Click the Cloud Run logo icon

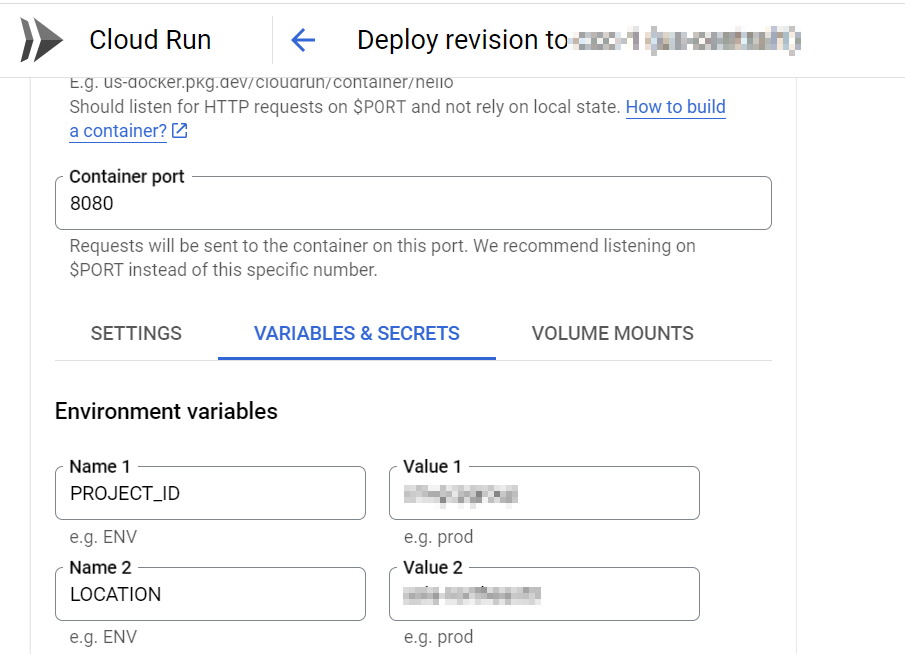[x=41, y=40]
